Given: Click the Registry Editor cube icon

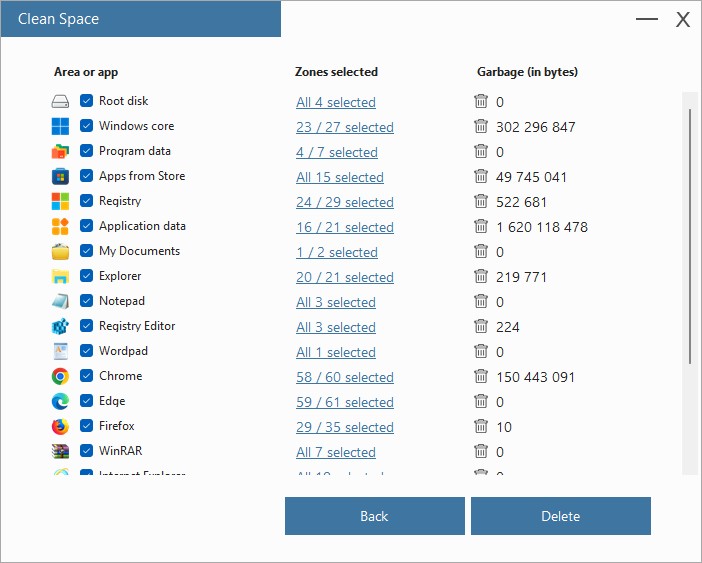Looking at the screenshot, I should pyautogui.click(x=60, y=326).
